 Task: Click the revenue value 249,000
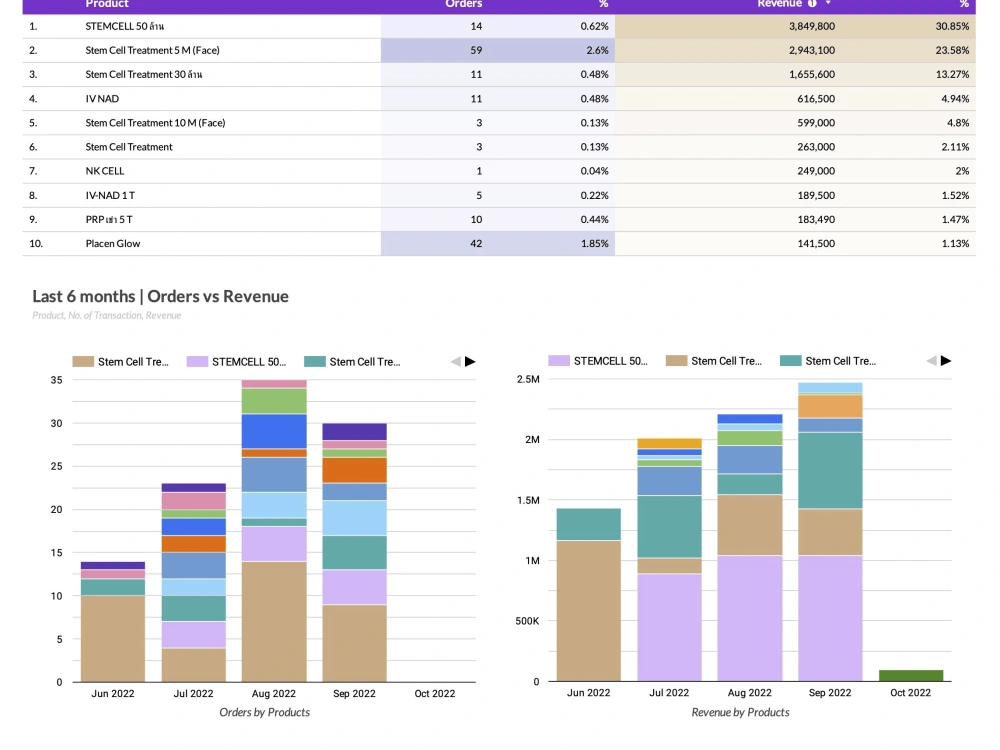pyautogui.click(x=816, y=171)
